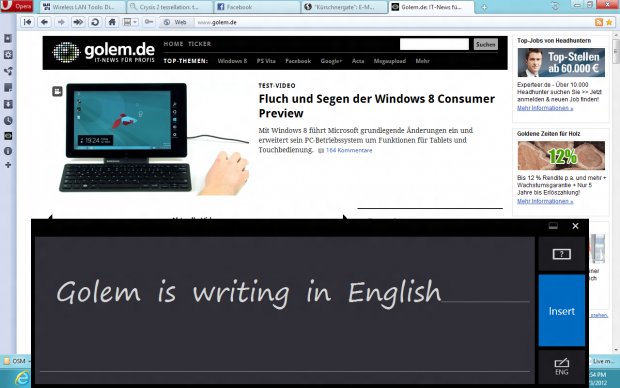Click the handwritten word English
This screenshot has height=388, width=620.
point(394,294)
